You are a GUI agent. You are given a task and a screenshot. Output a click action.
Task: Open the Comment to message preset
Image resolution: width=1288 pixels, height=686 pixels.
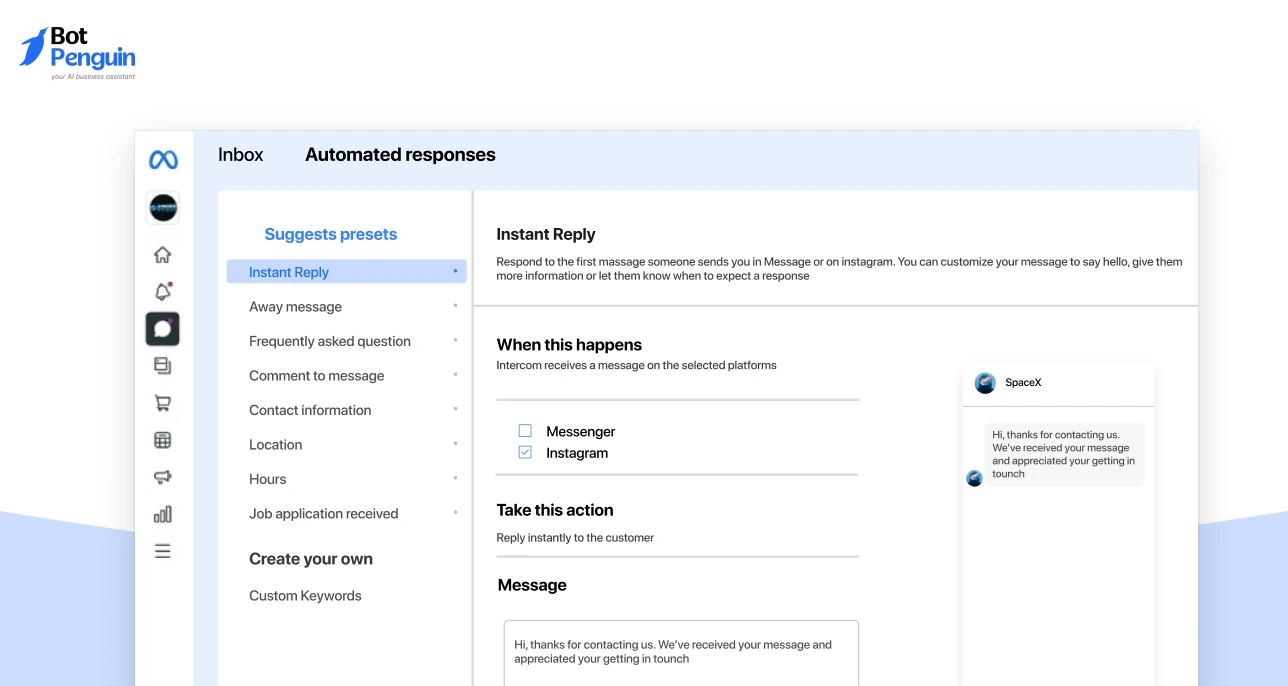(316, 376)
